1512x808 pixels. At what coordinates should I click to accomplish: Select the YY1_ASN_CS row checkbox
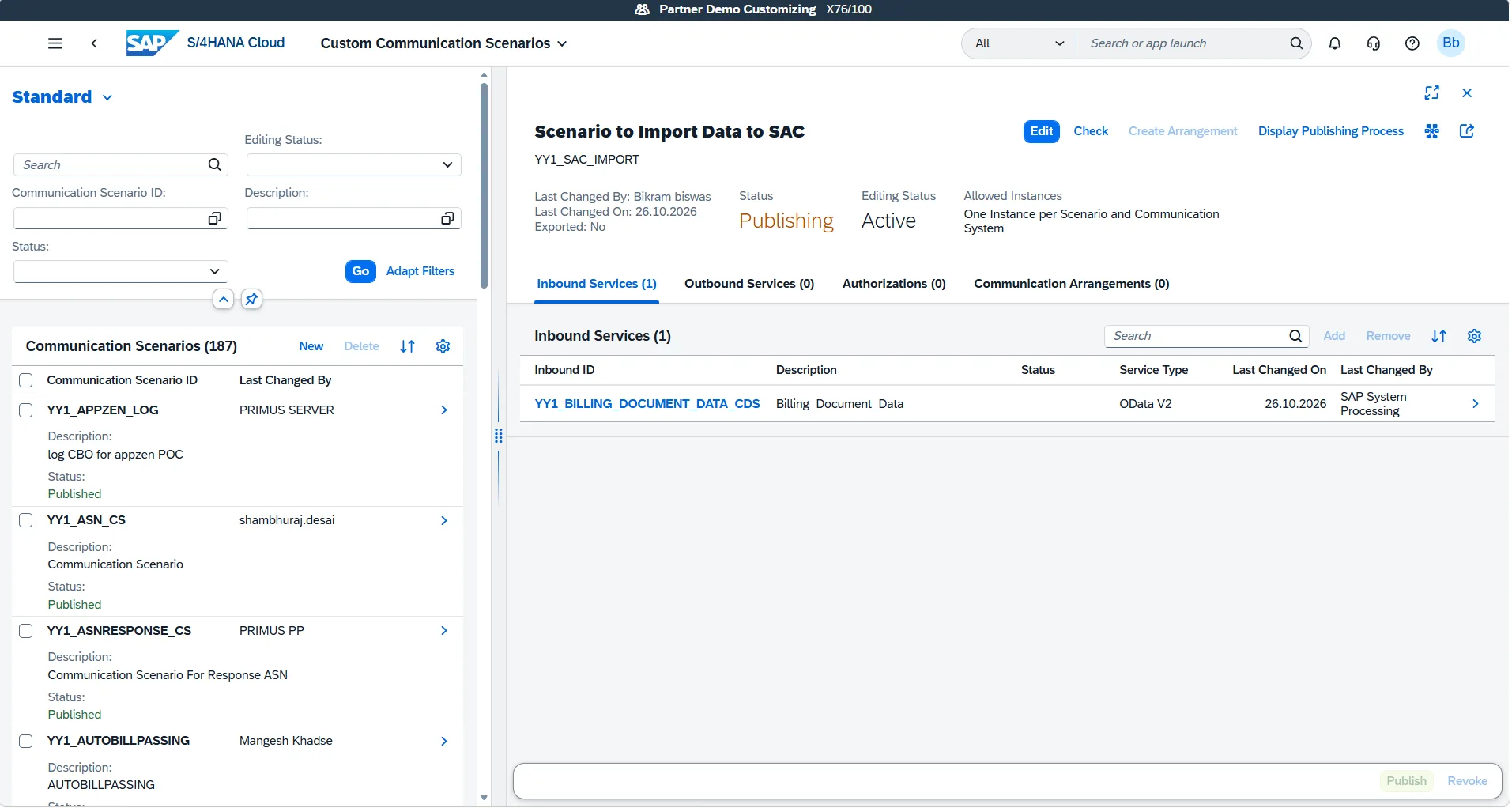pos(26,520)
